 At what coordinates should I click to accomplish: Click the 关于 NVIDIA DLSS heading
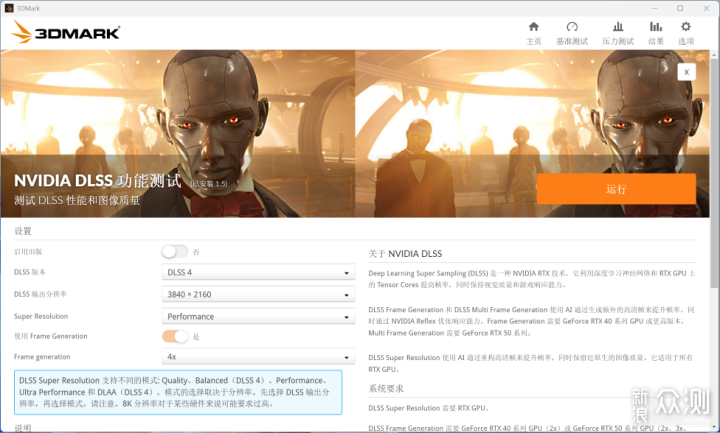[x=405, y=254]
